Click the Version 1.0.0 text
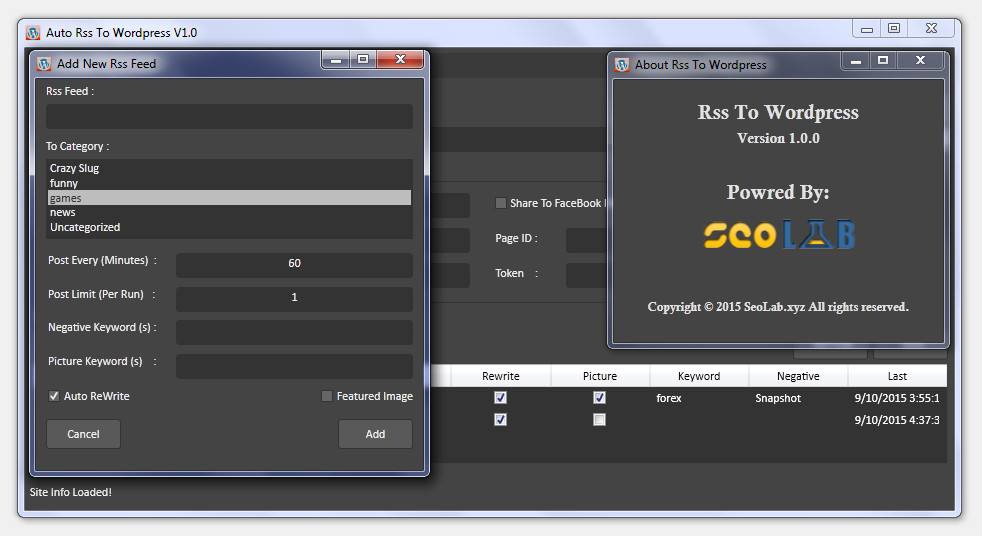The image size is (982, 536). click(x=778, y=138)
